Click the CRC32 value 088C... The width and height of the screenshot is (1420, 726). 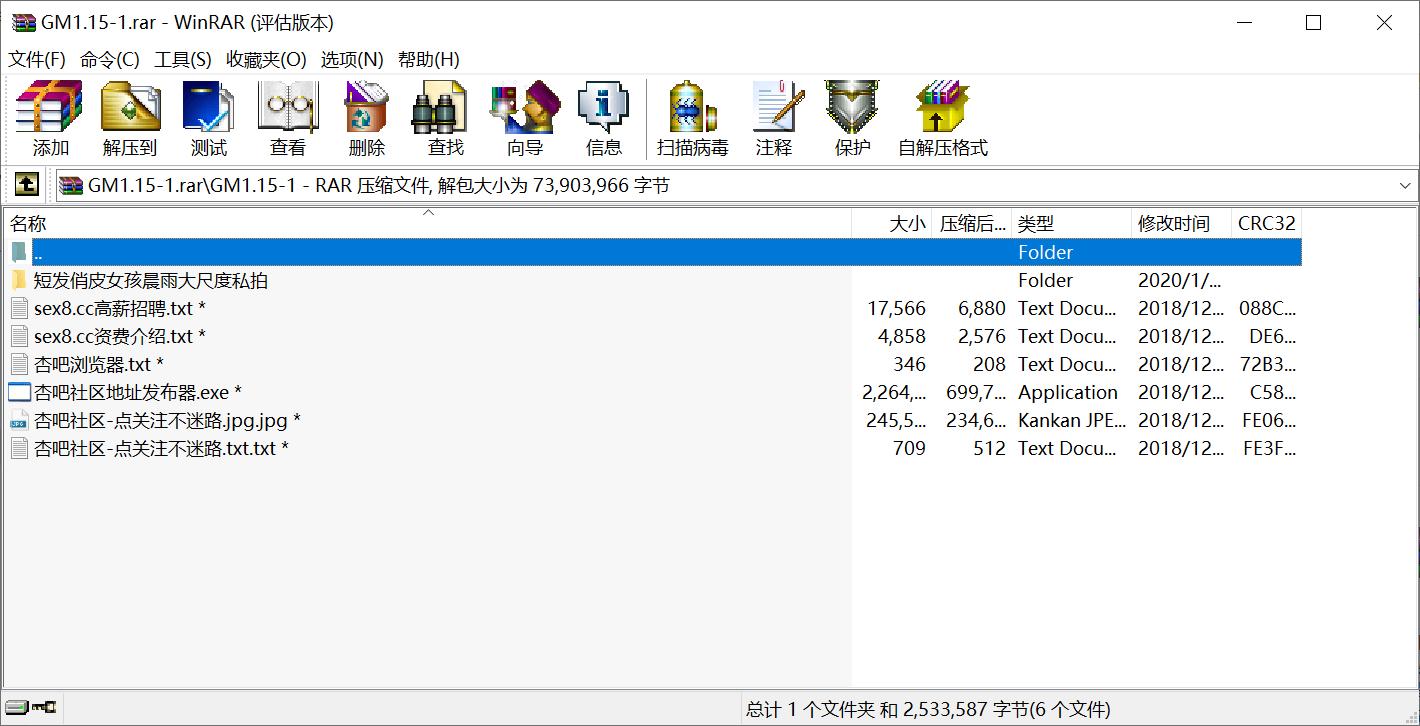point(1267,308)
